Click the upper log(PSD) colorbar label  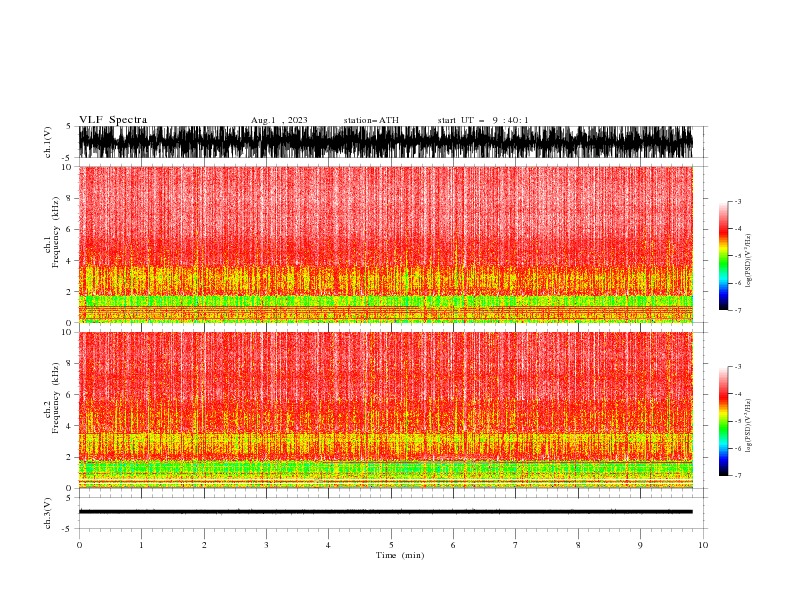[x=748, y=261]
